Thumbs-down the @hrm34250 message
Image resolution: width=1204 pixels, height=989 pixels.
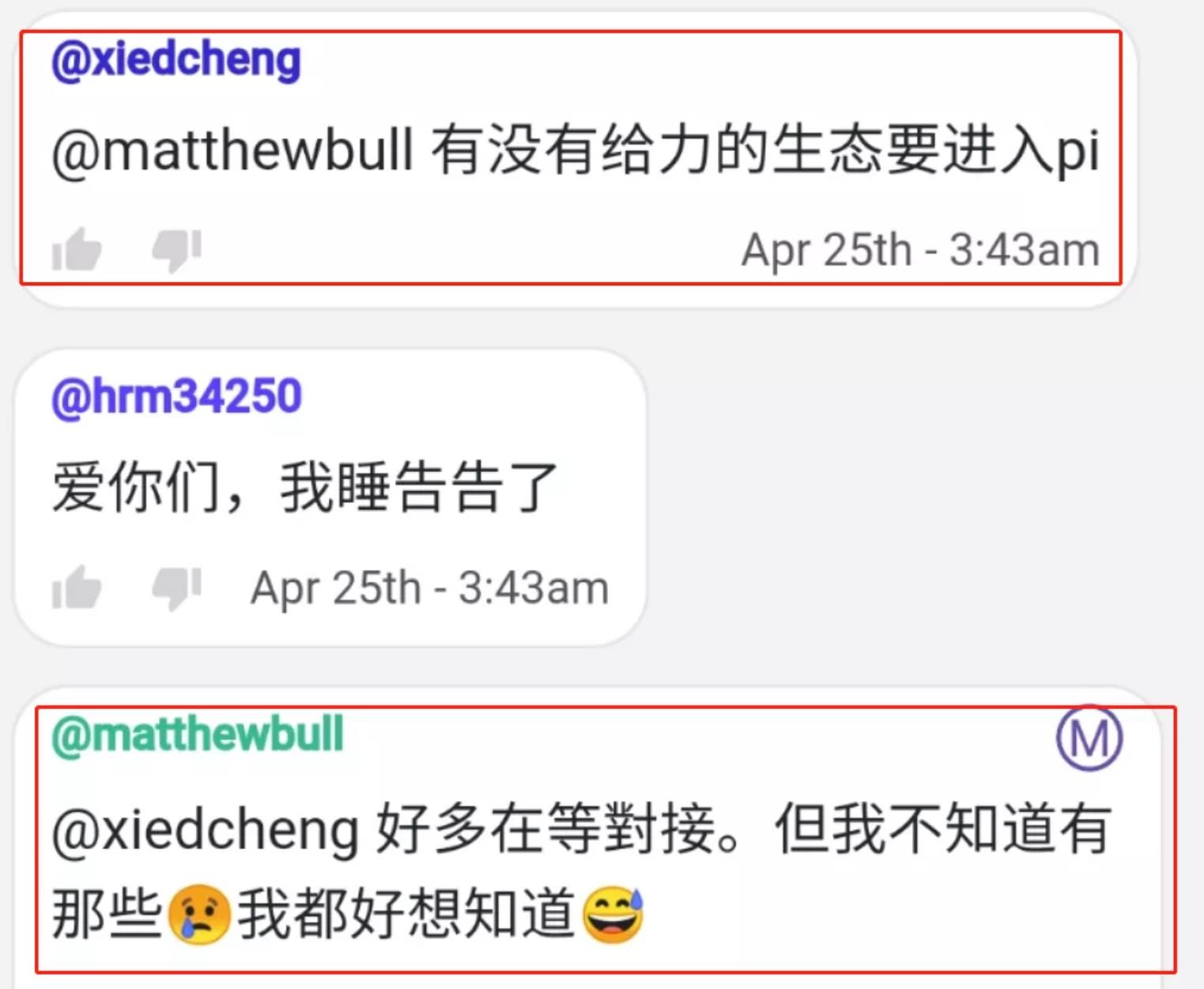(x=177, y=588)
